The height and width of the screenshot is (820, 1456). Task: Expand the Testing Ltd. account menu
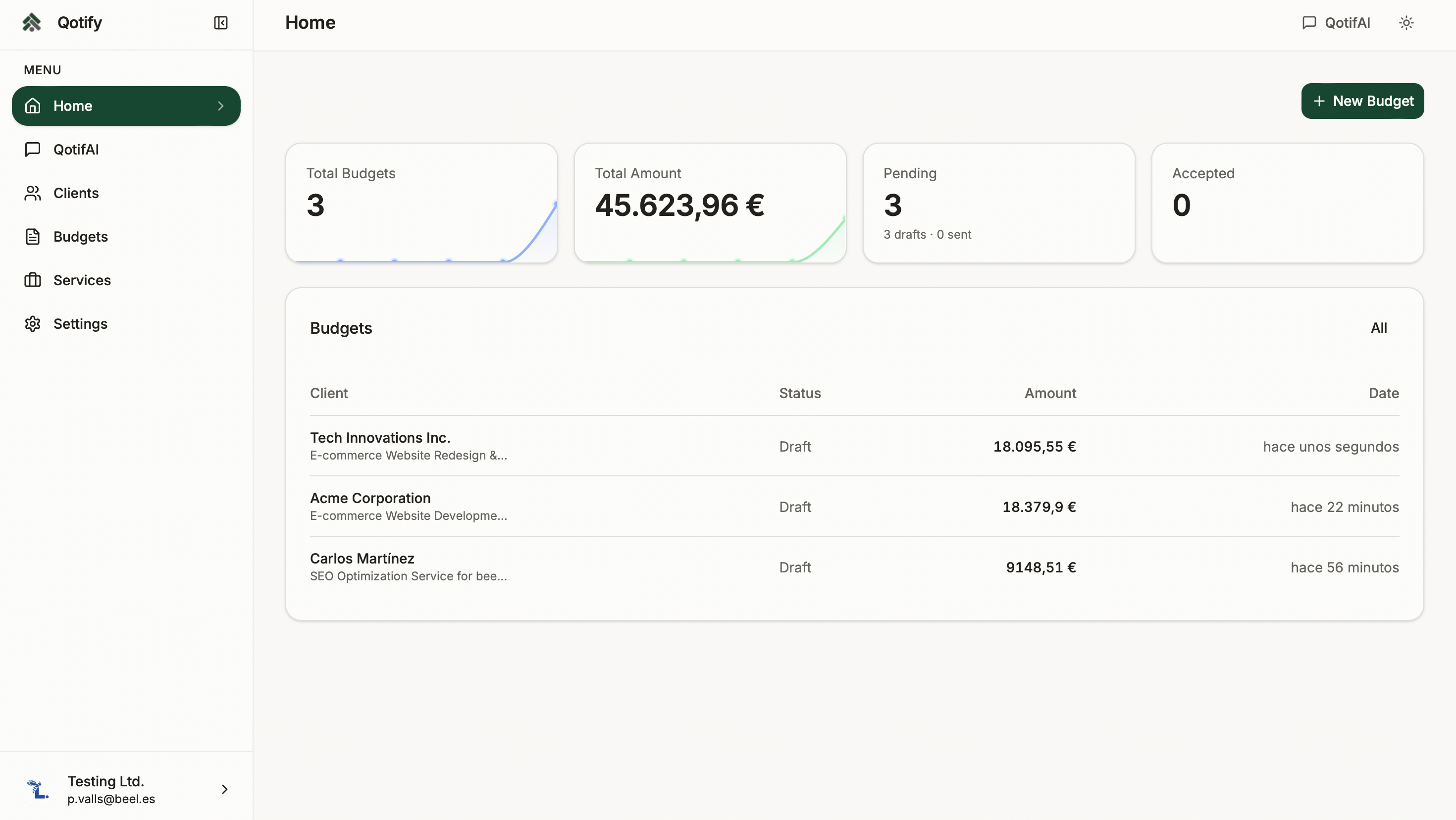(224, 789)
